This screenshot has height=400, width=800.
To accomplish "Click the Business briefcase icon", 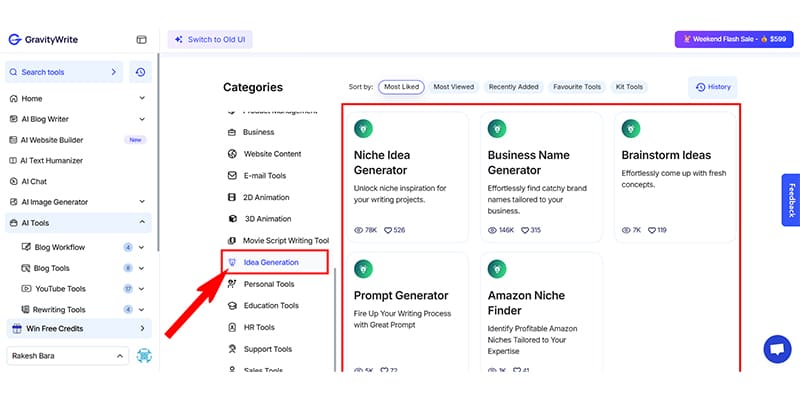I will pyautogui.click(x=232, y=132).
